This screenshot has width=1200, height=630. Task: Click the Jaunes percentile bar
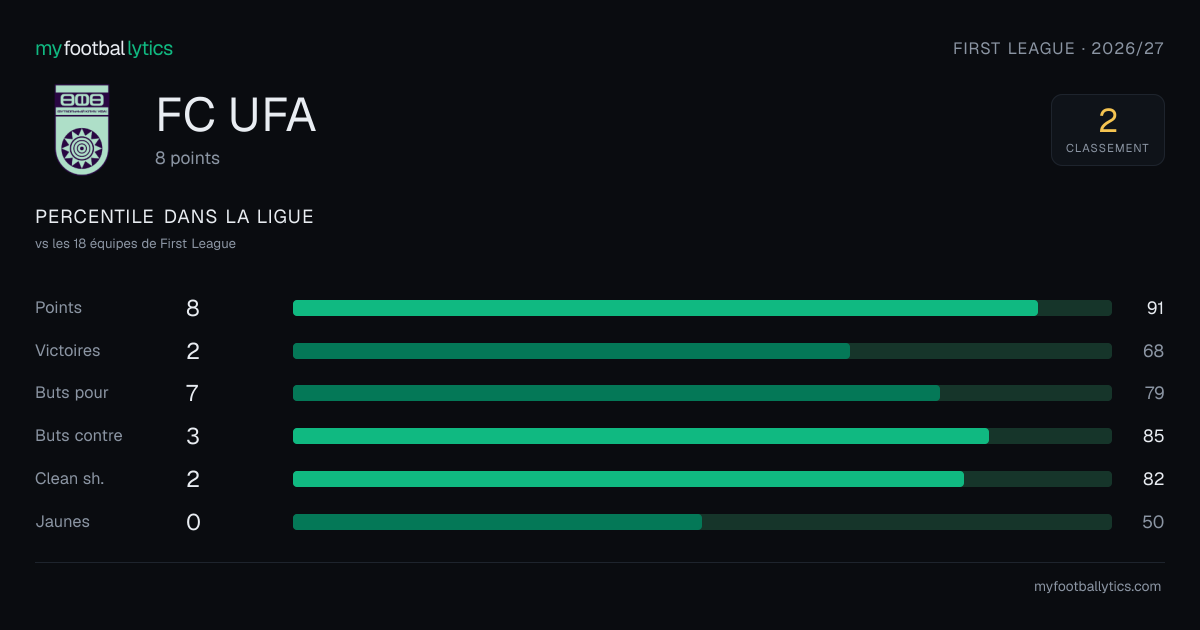pyautogui.click(x=702, y=522)
